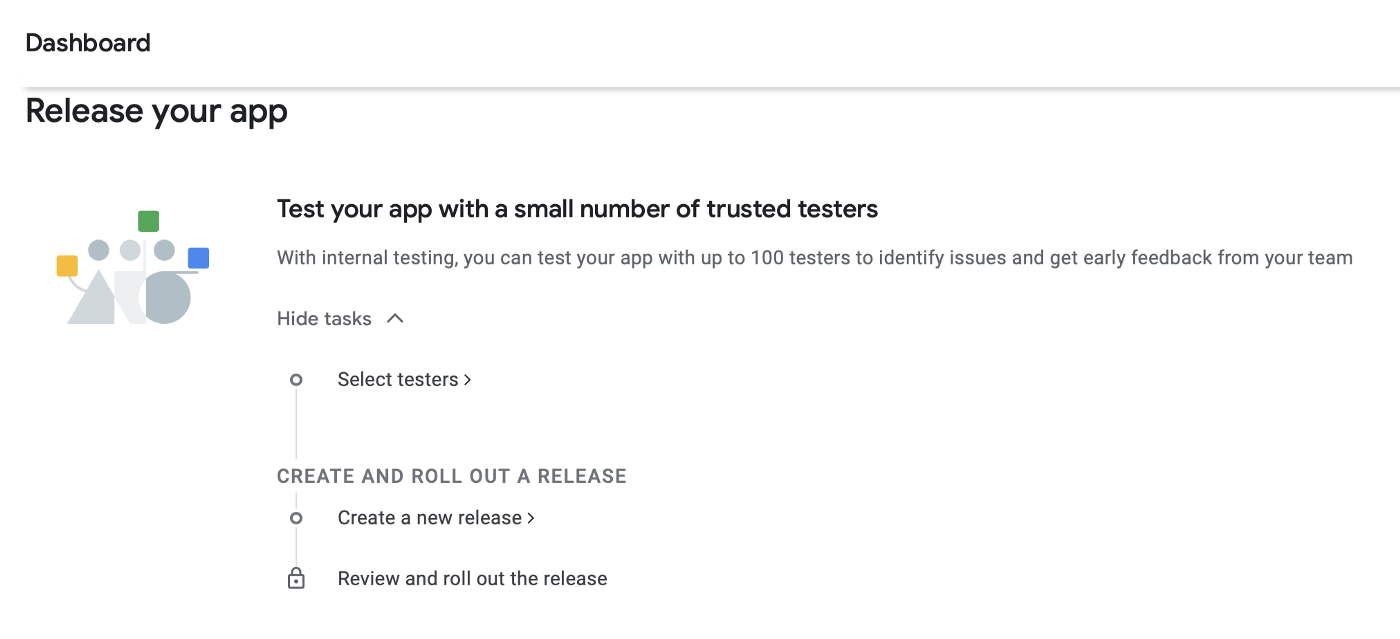The image size is (1400, 639).
Task: Click the right chevron after Create a new release
Action: point(531,518)
